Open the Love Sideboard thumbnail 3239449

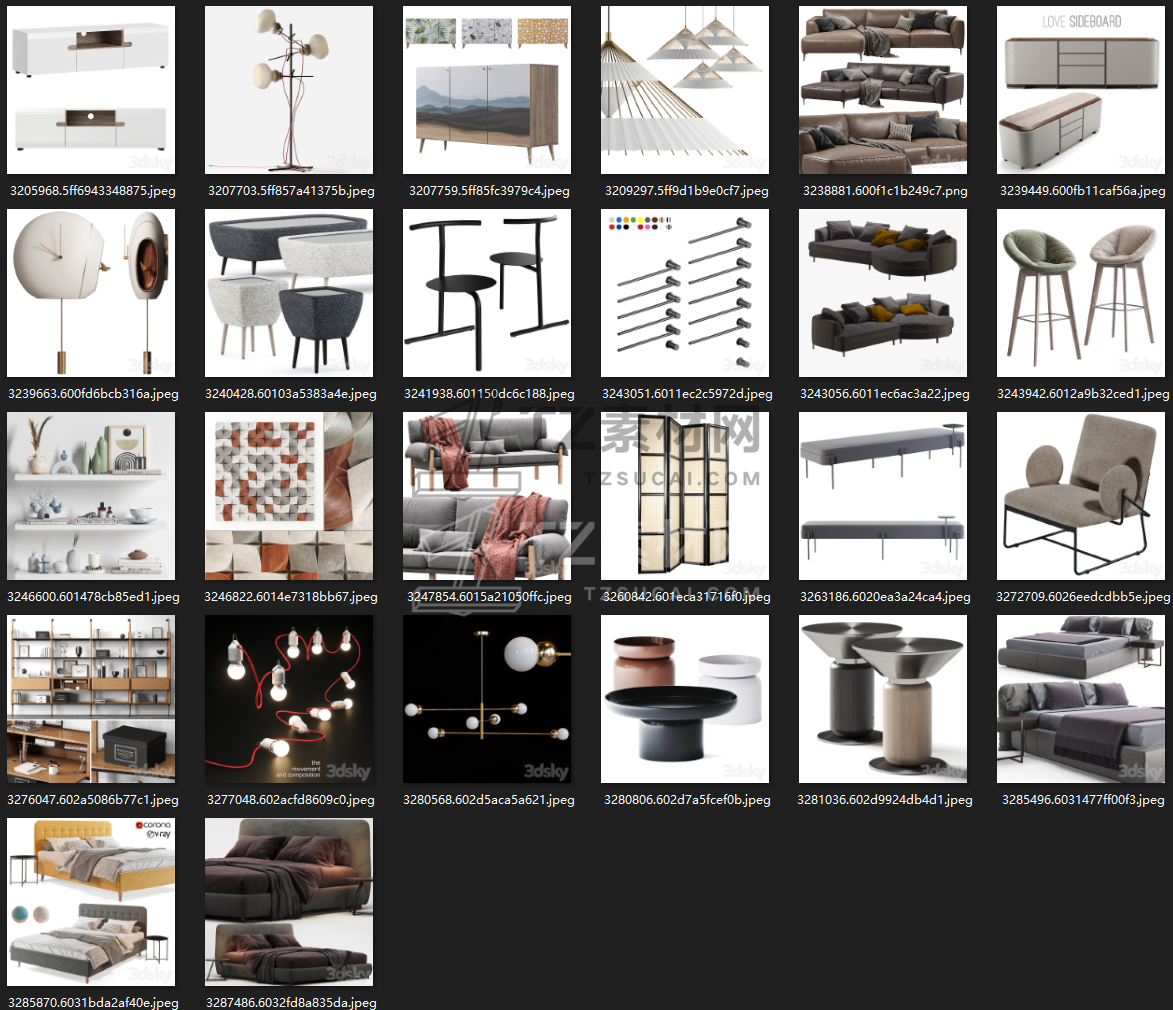pyautogui.click(x=1081, y=91)
